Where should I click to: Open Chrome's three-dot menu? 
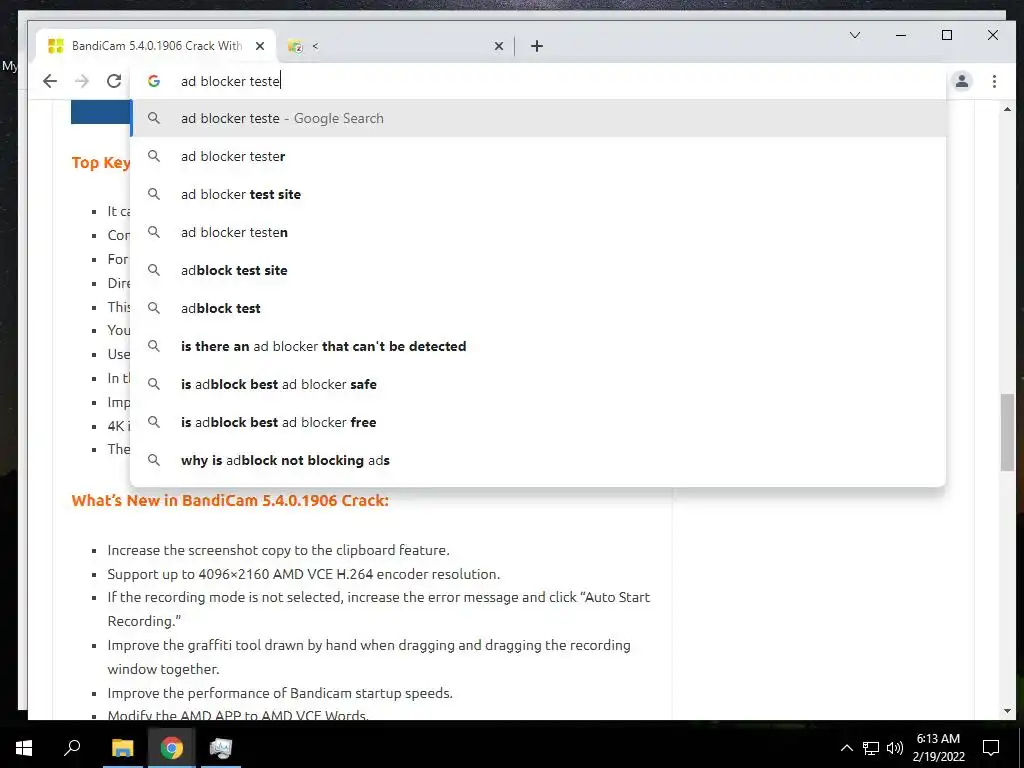[994, 81]
